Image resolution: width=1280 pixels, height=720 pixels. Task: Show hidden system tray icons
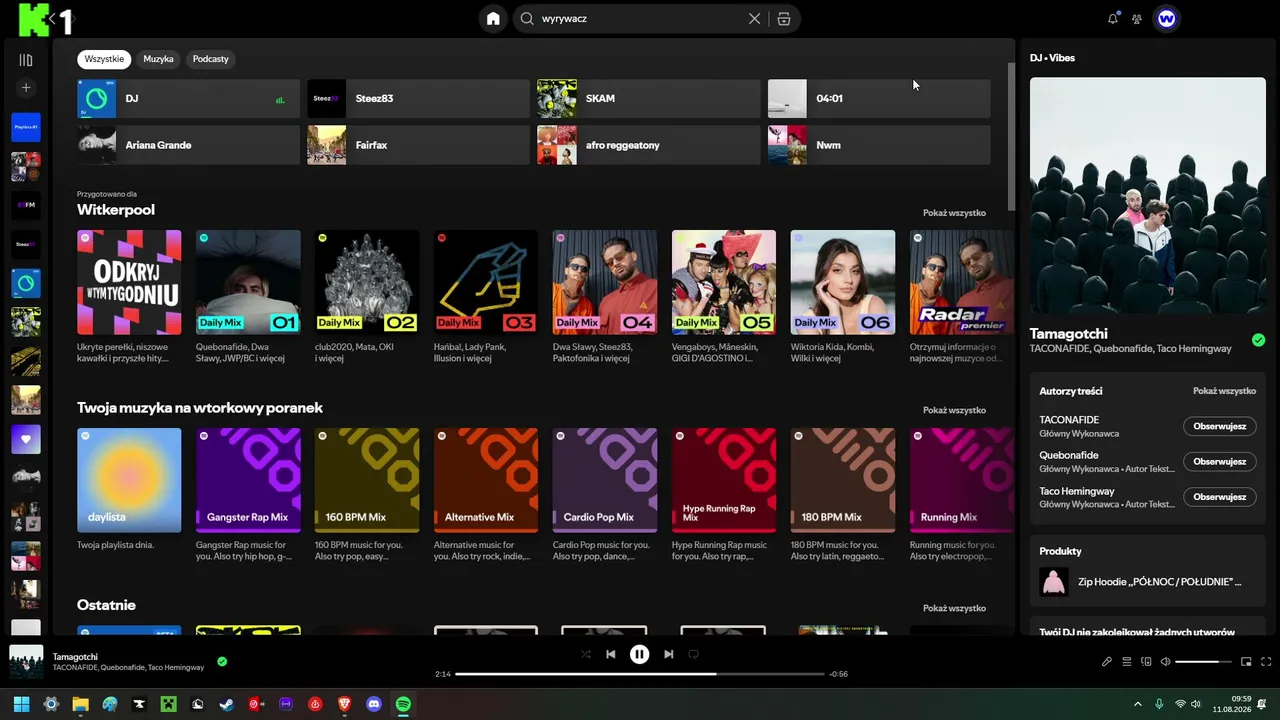tap(1137, 704)
